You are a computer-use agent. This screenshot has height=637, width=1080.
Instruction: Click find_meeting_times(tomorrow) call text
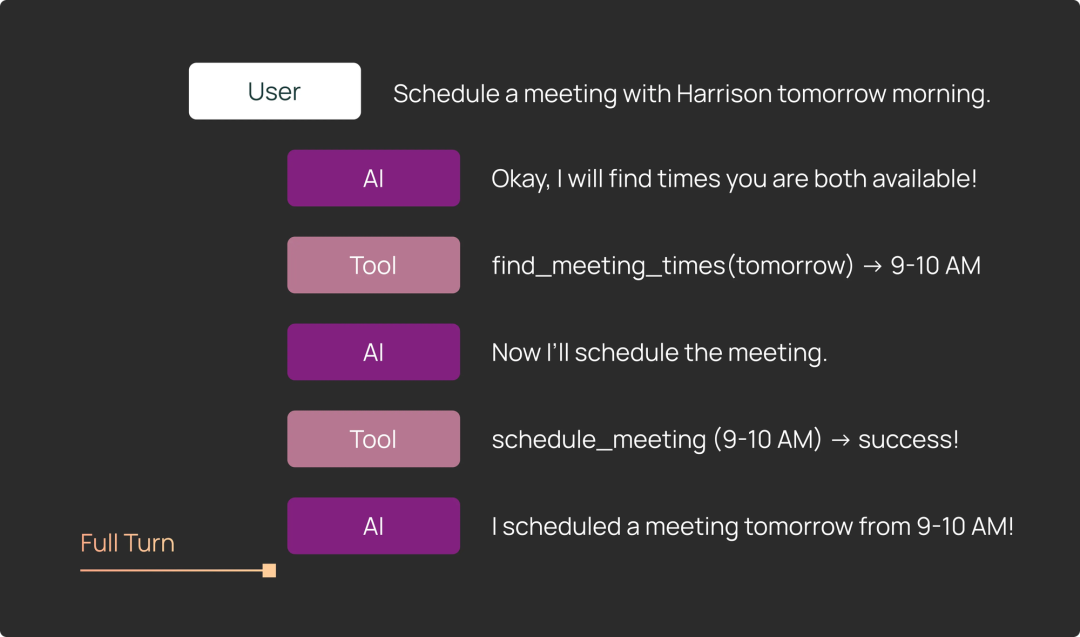(672, 266)
